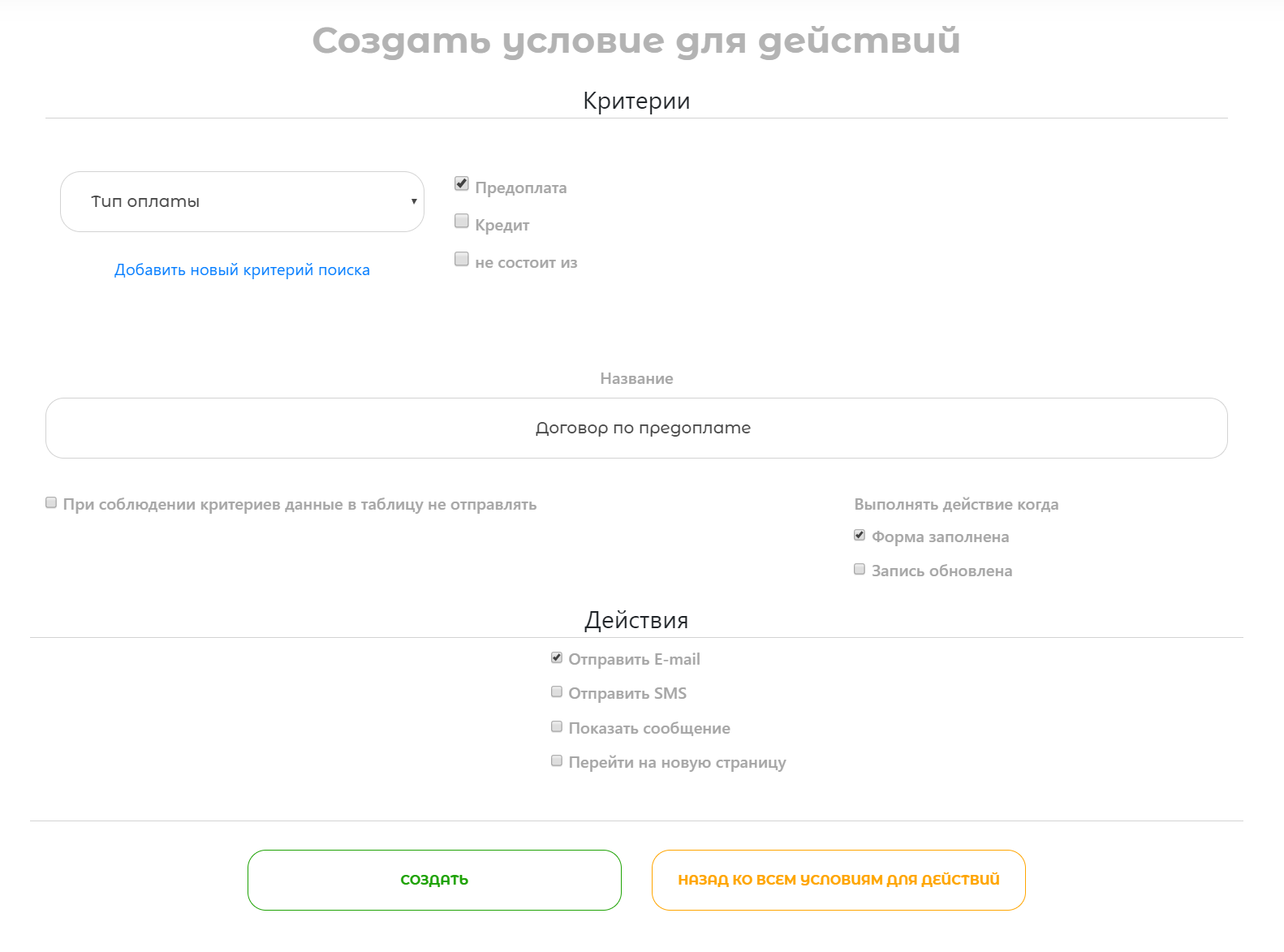1284x952 pixels.
Task: Tick the Кредит checkbox
Action: [x=462, y=221]
